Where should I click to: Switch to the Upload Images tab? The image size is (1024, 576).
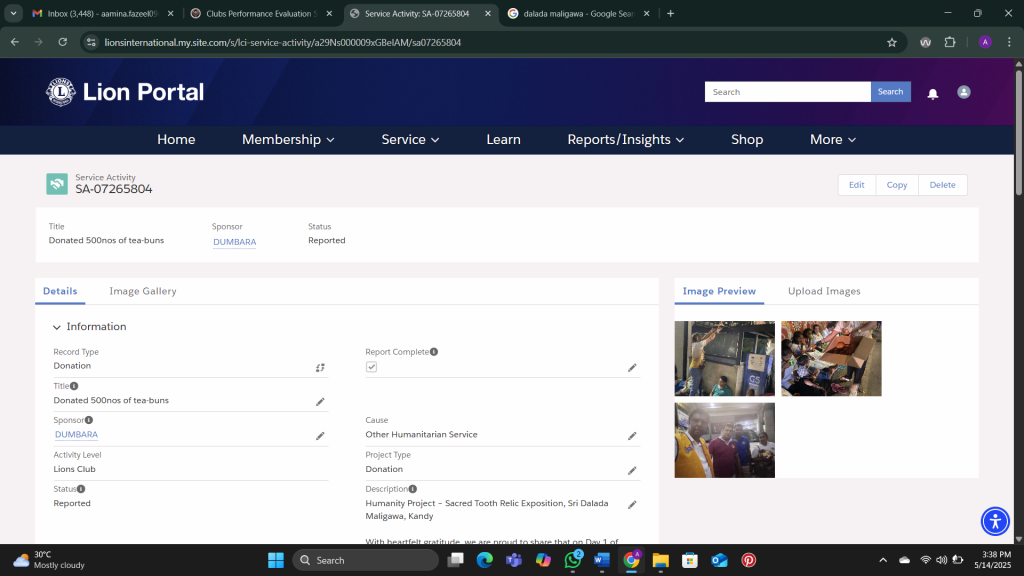click(824, 291)
